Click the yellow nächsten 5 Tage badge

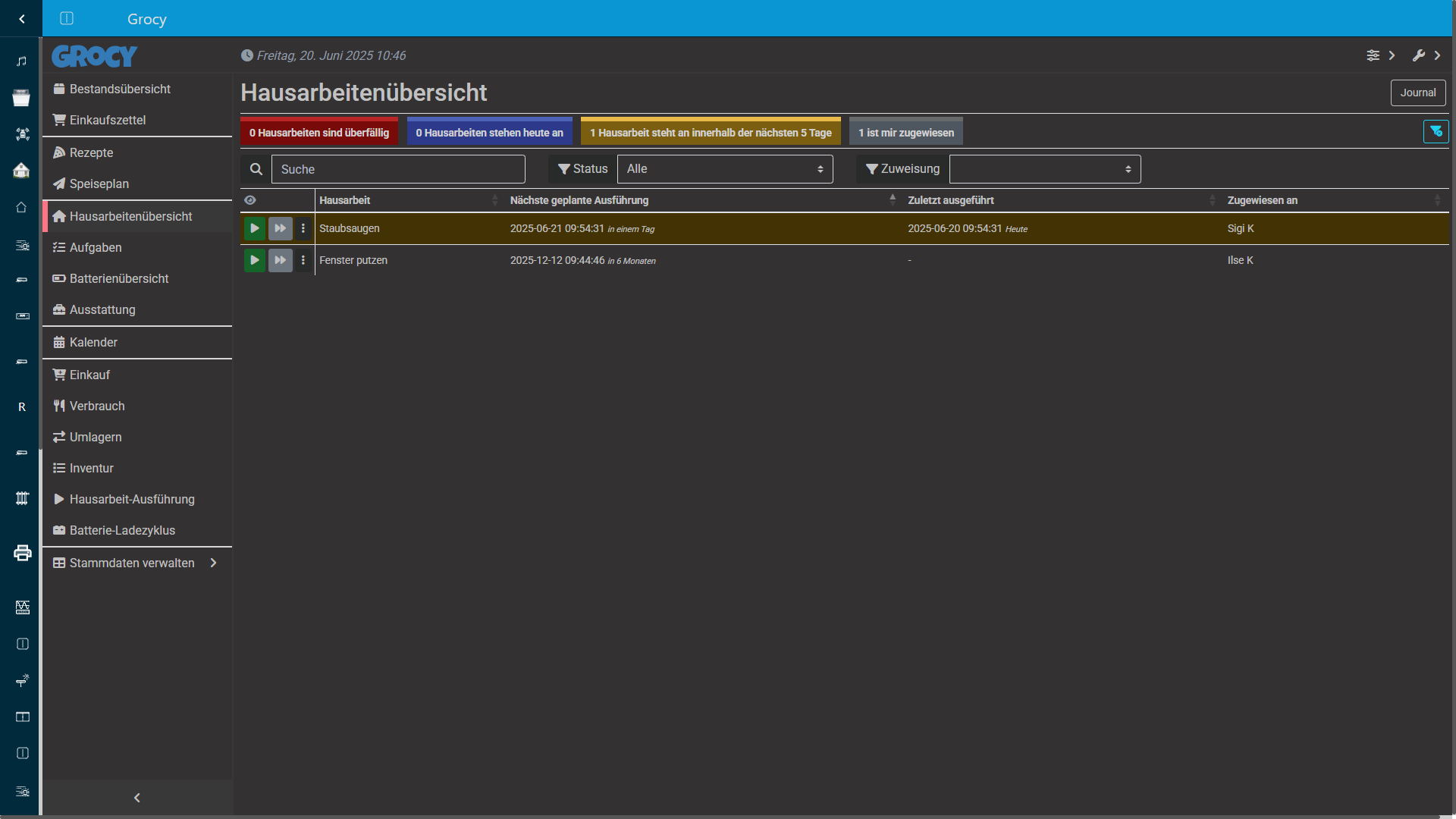point(711,133)
